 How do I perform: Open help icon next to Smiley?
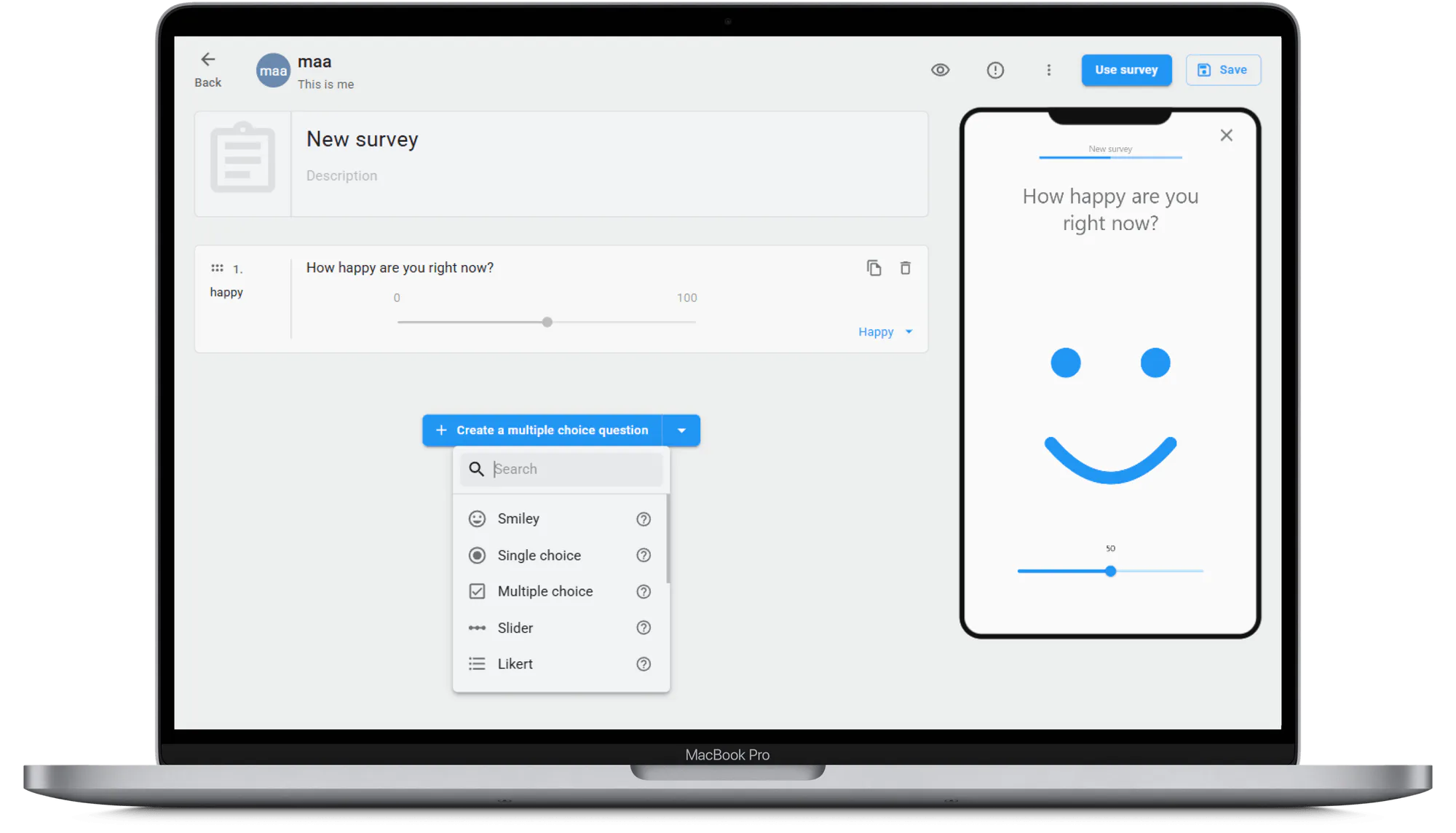coord(643,519)
